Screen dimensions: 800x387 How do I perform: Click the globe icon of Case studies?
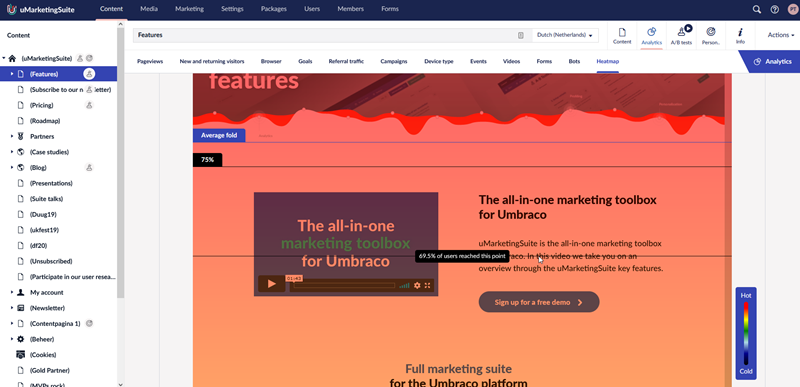(x=21, y=152)
